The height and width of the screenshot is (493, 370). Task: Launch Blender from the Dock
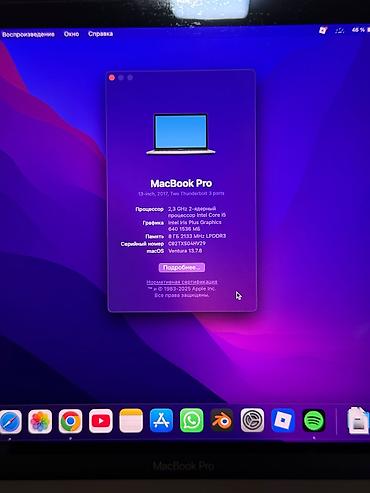click(222, 421)
